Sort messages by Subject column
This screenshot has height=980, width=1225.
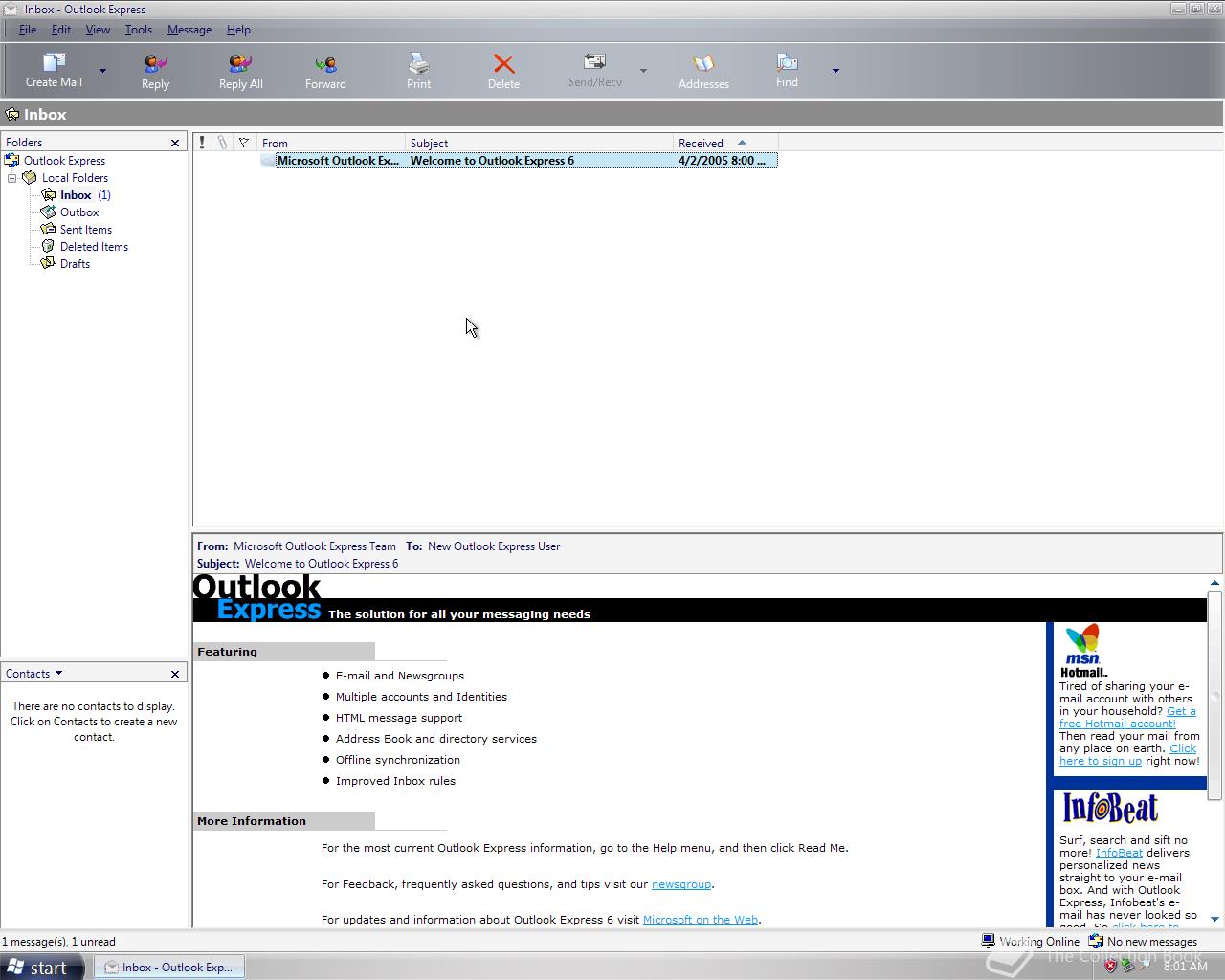[x=539, y=143]
